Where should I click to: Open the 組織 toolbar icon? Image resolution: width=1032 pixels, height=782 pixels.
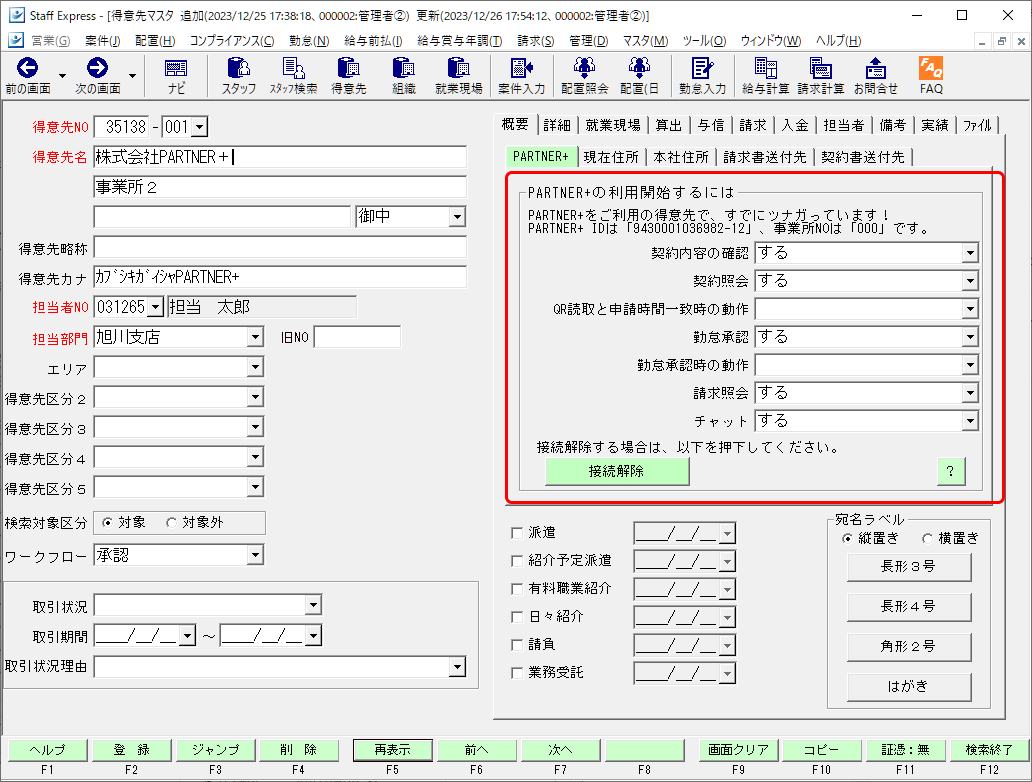click(x=403, y=68)
